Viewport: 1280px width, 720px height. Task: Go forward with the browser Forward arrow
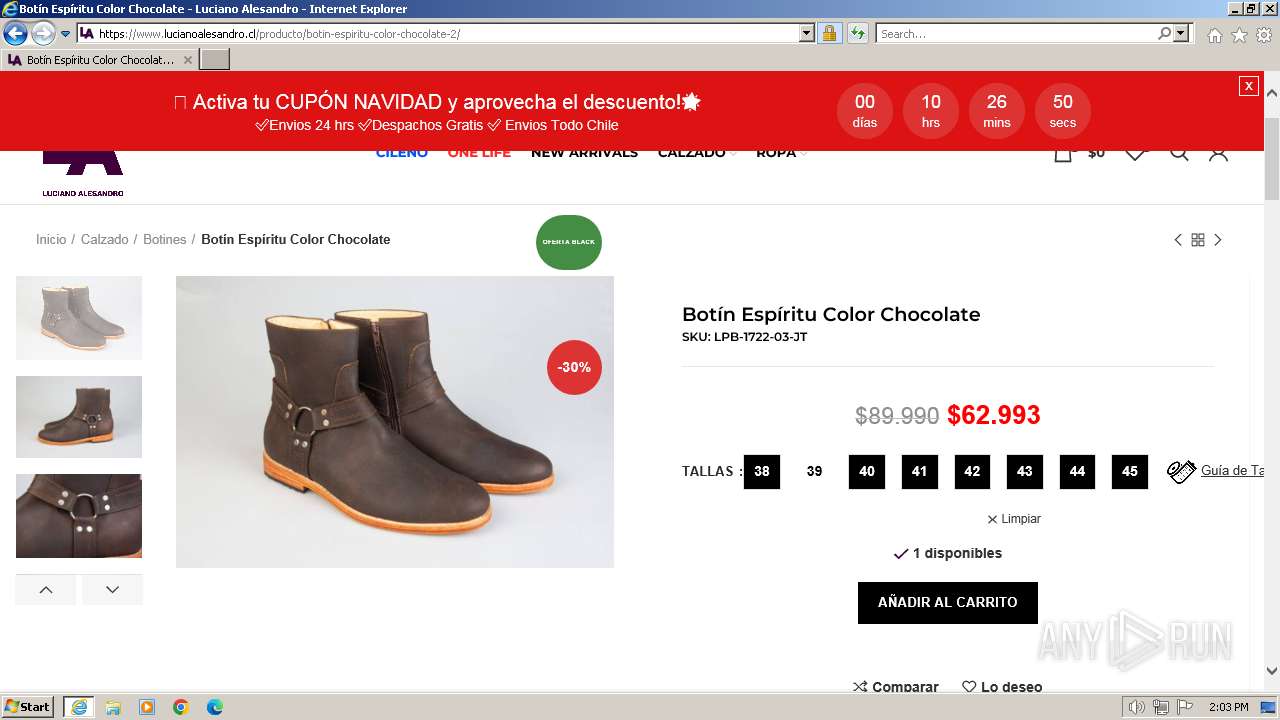coord(42,33)
